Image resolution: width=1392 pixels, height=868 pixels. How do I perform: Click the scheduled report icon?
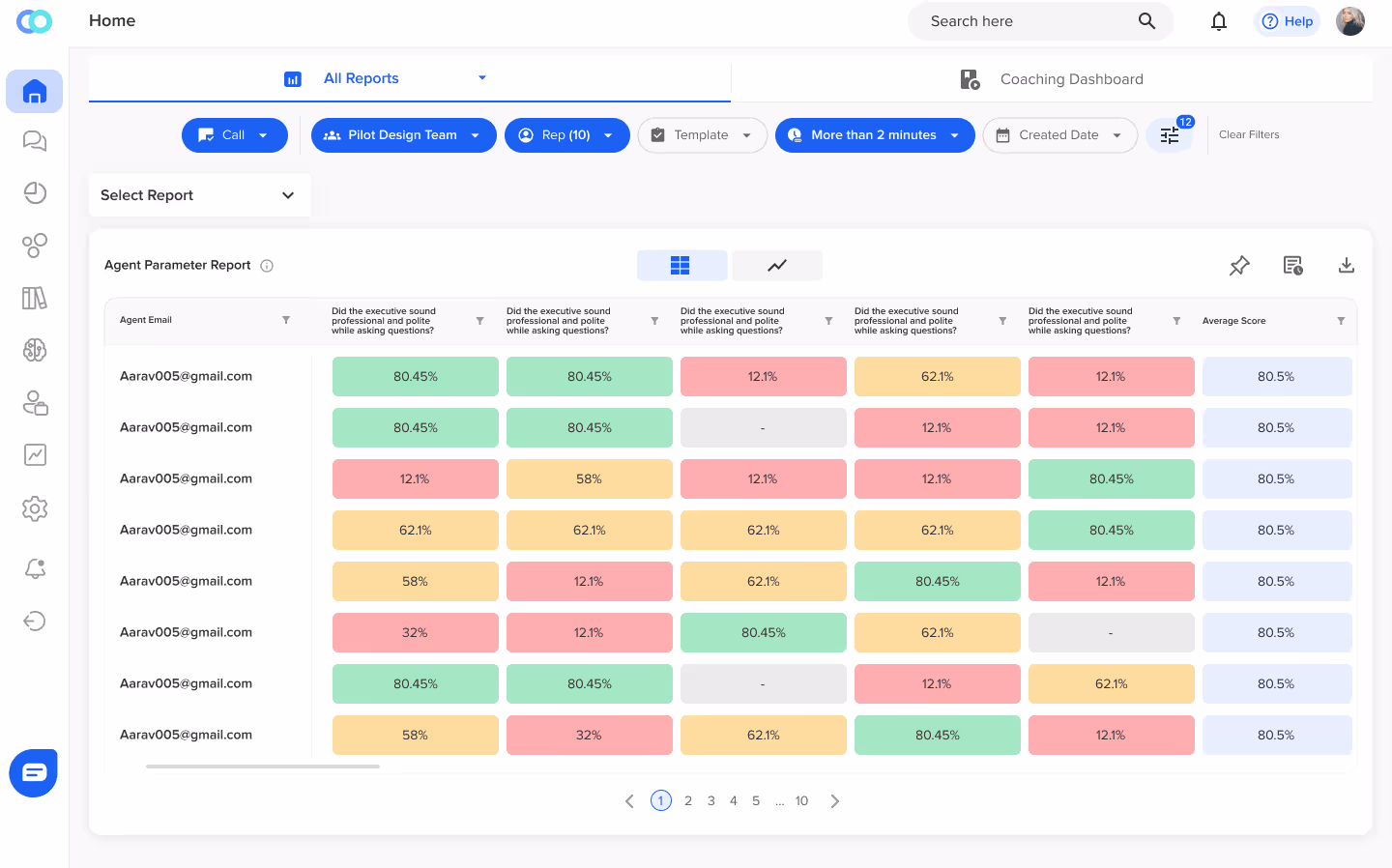point(1292,265)
